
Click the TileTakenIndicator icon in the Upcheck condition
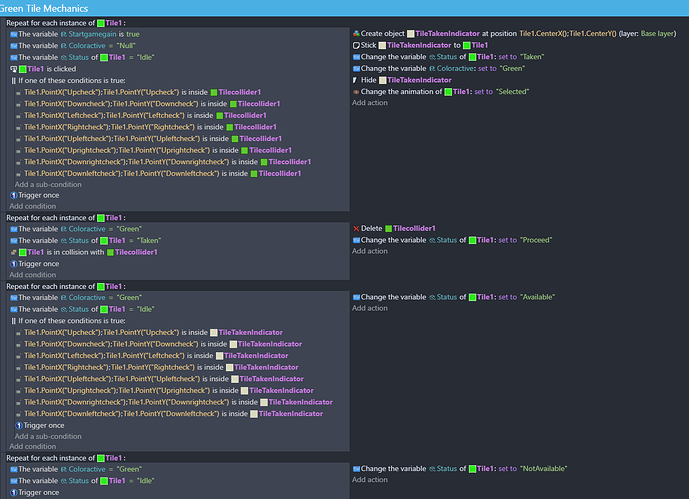(x=214, y=333)
